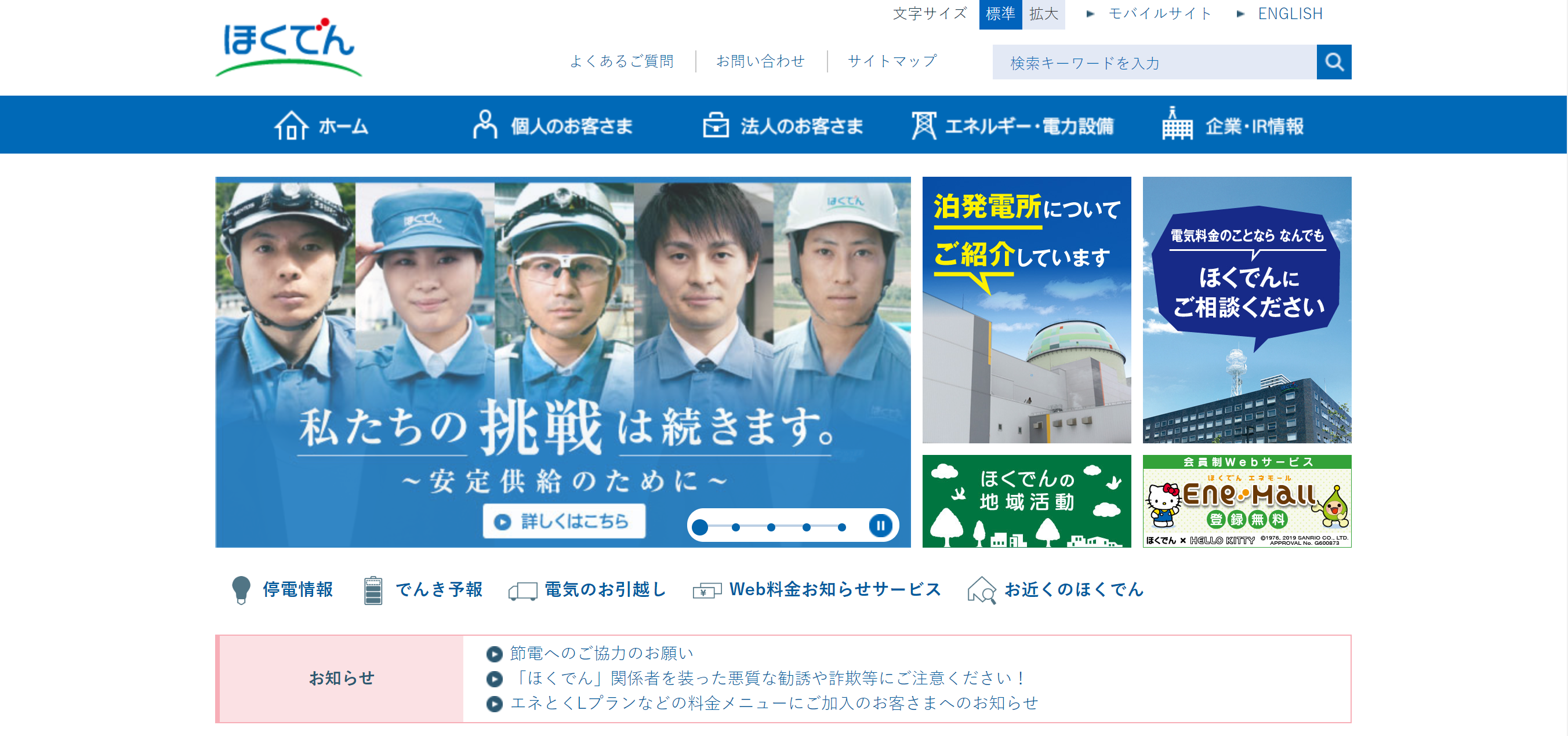Click the briefcase icon for 法人のお客さま
Screen dimensions: 1568x736
pyautogui.click(x=716, y=125)
